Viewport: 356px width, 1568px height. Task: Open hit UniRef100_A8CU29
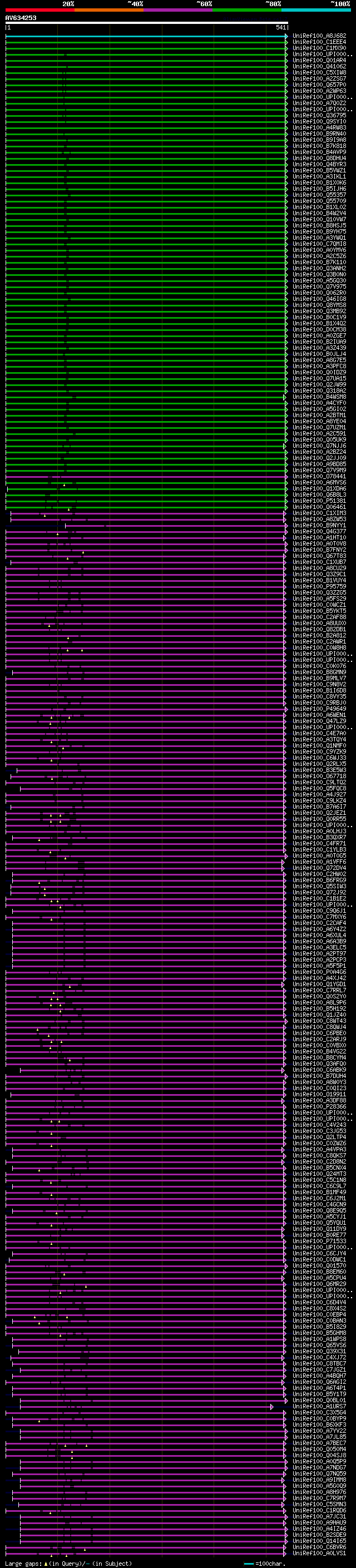point(319,568)
